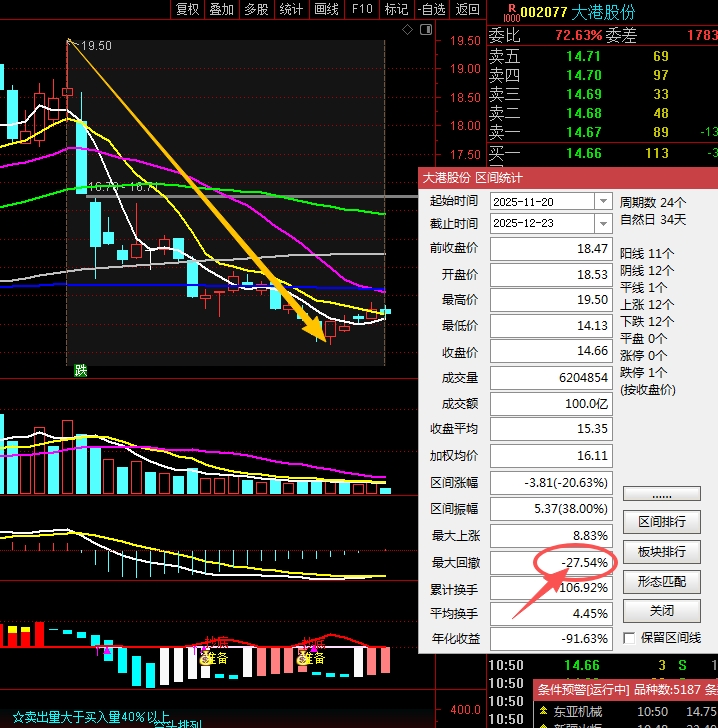This screenshot has height=728, width=718.
Task: Click the 加权均价 value 16.11
Action: pyautogui.click(x=551, y=456)
